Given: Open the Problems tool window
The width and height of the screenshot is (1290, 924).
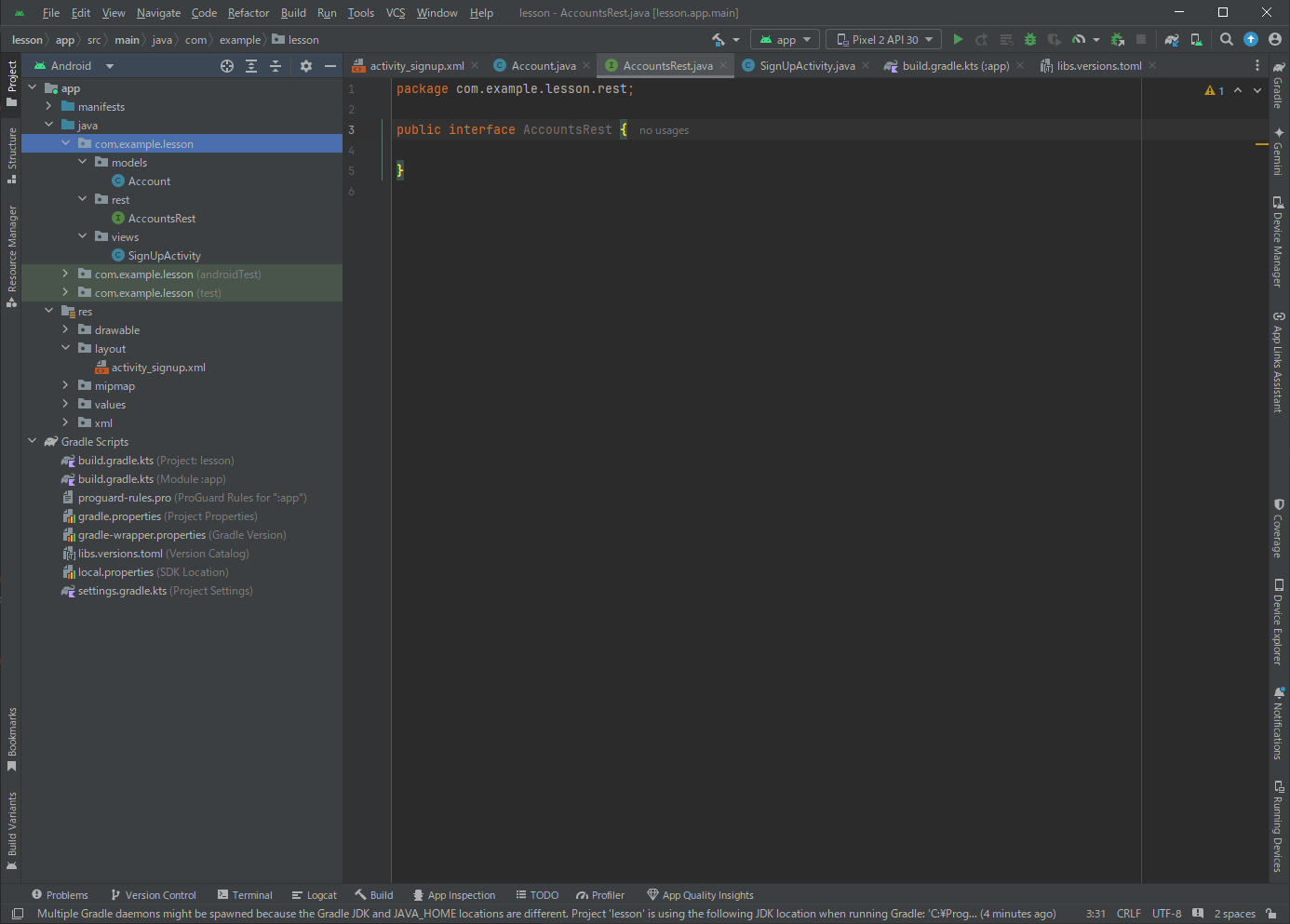Looking at the screenshot, I should (x=60, y=895).
